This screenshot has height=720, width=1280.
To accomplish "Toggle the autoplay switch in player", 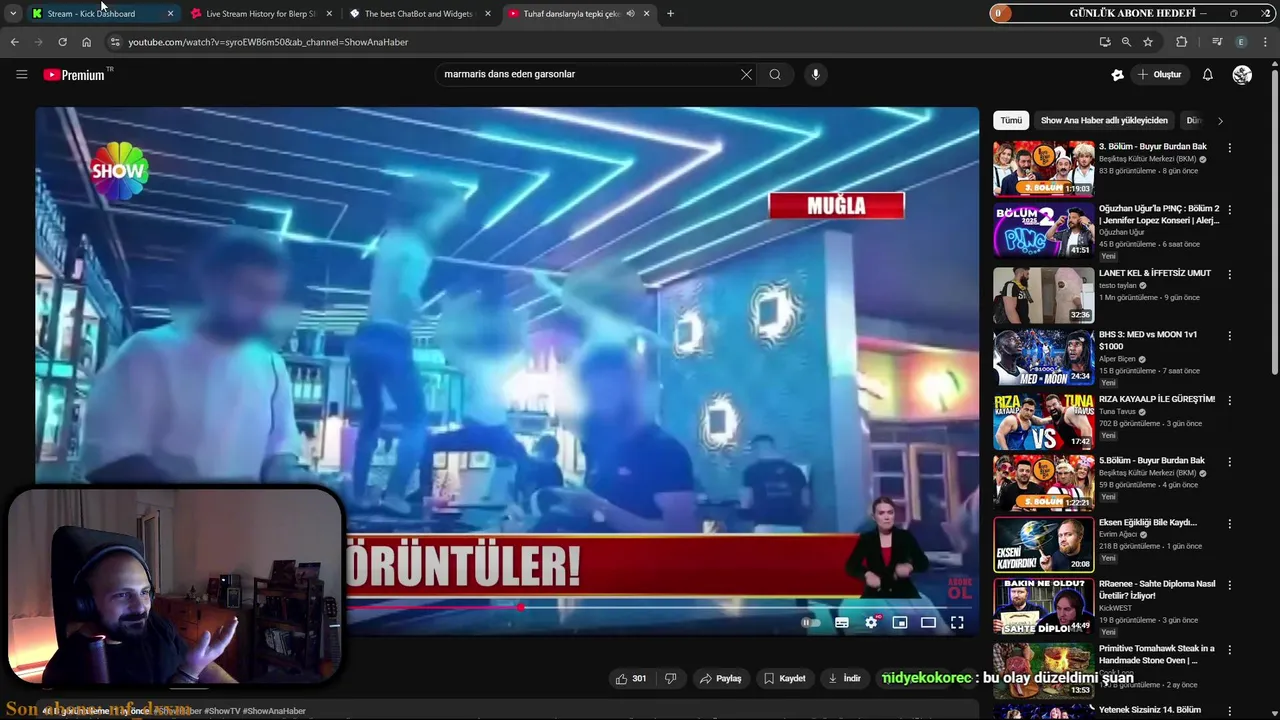I will [811, 622].
